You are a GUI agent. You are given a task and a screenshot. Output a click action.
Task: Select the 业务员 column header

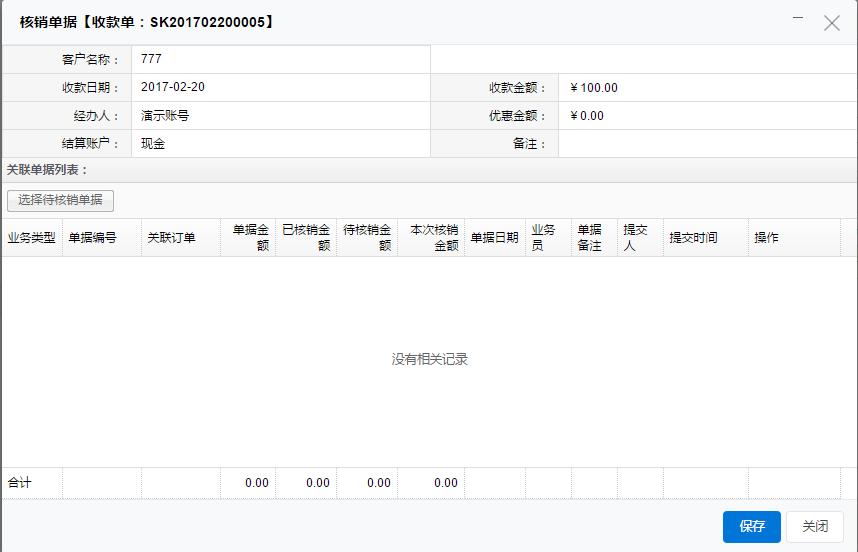[543, 238]
